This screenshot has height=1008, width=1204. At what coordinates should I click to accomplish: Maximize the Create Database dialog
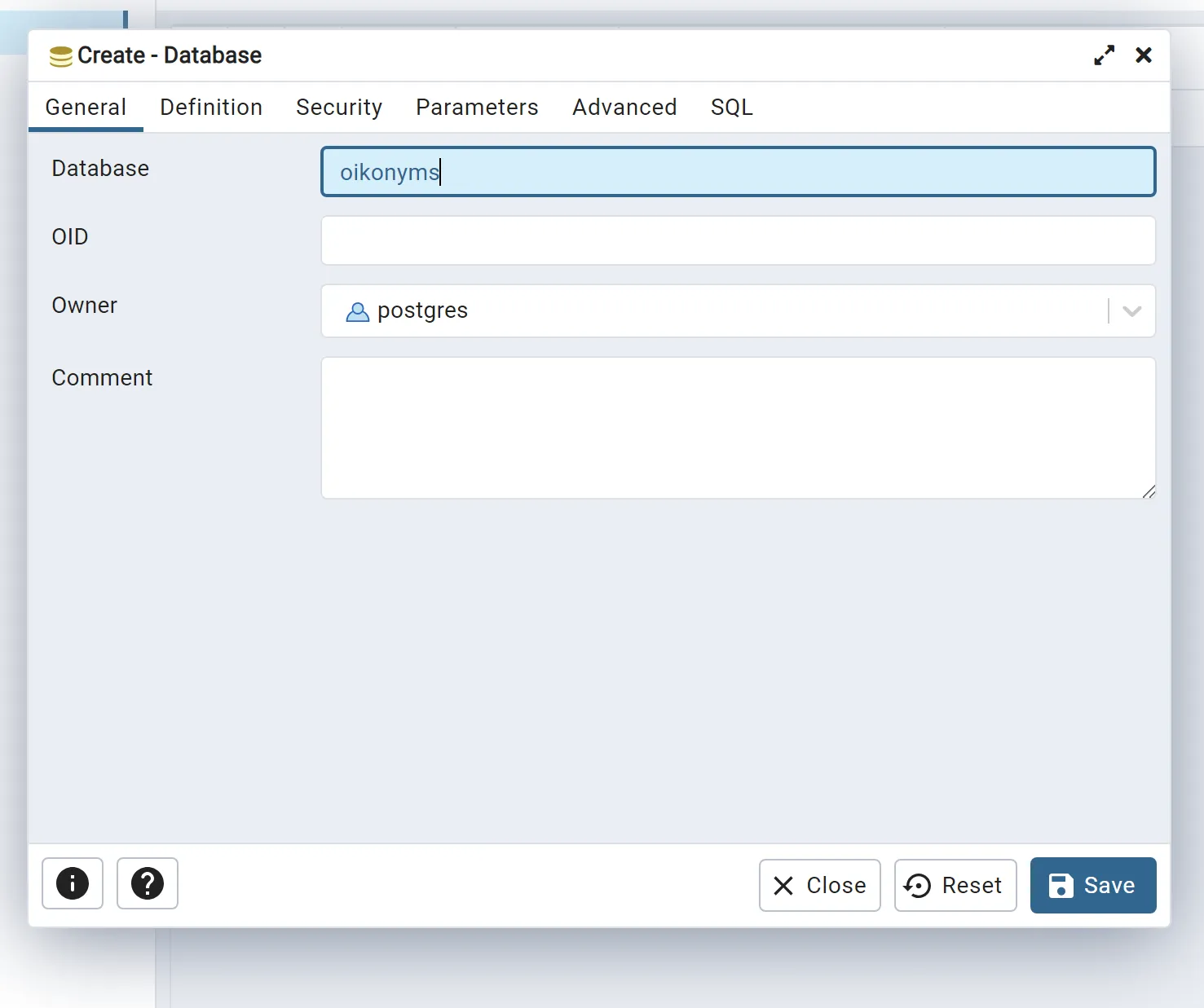click(x=1104, y=55)
